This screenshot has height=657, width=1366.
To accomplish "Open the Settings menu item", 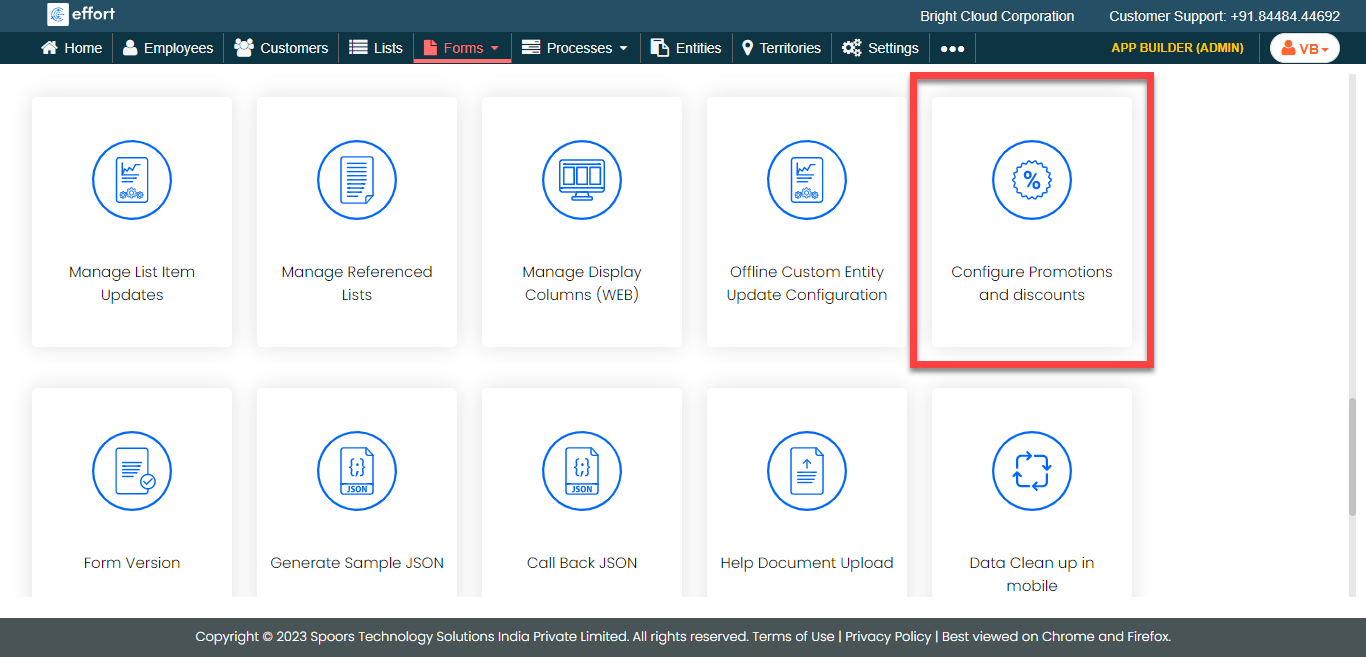I will tap(880, 48).
